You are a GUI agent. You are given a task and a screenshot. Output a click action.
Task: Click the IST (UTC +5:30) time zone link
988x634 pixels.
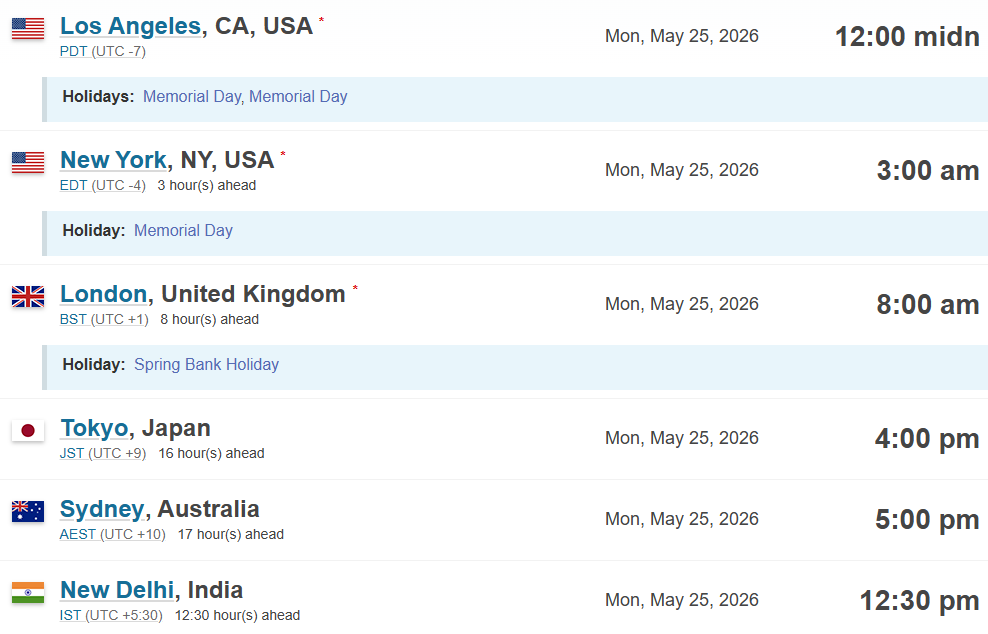point(110,615)
